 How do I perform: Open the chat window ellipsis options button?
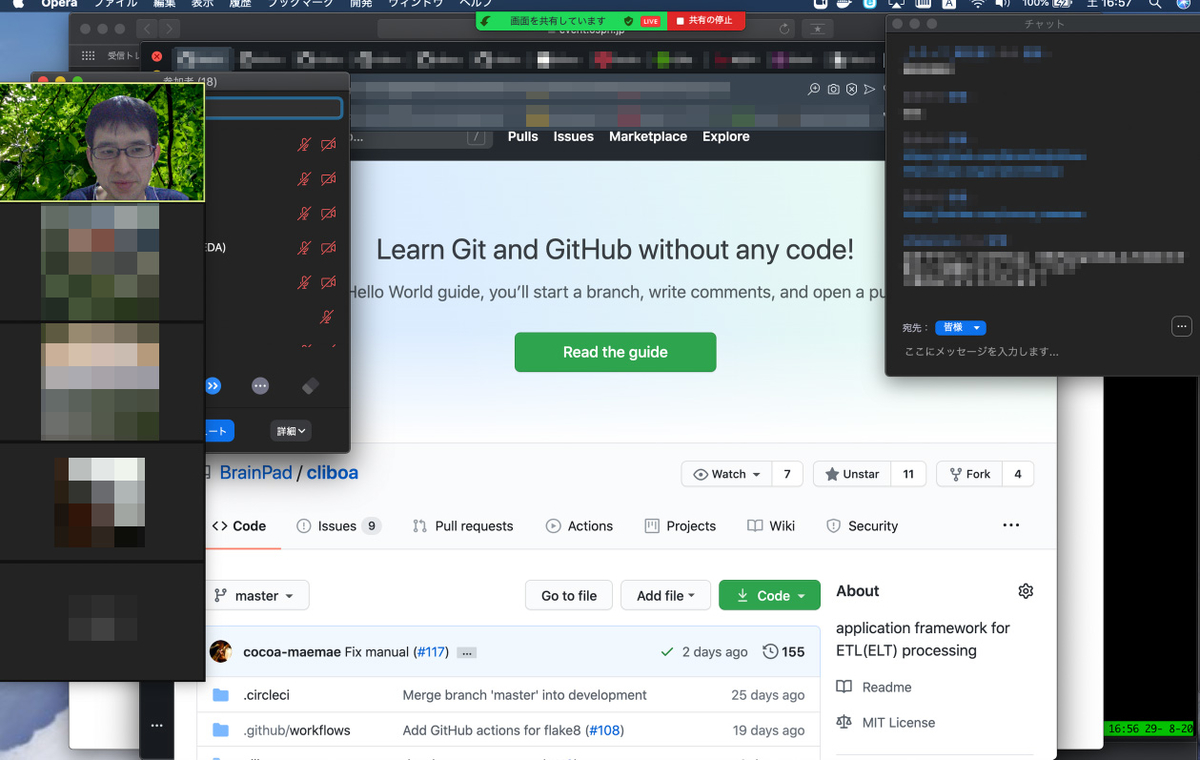tap(1181, 326)
